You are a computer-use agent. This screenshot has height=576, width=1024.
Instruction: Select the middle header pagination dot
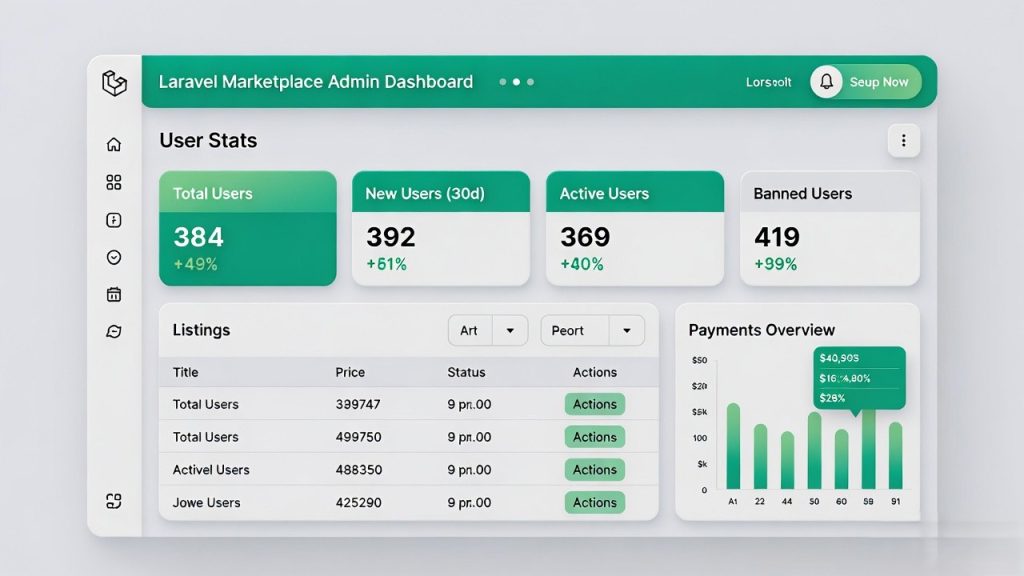tap(517, 82)
